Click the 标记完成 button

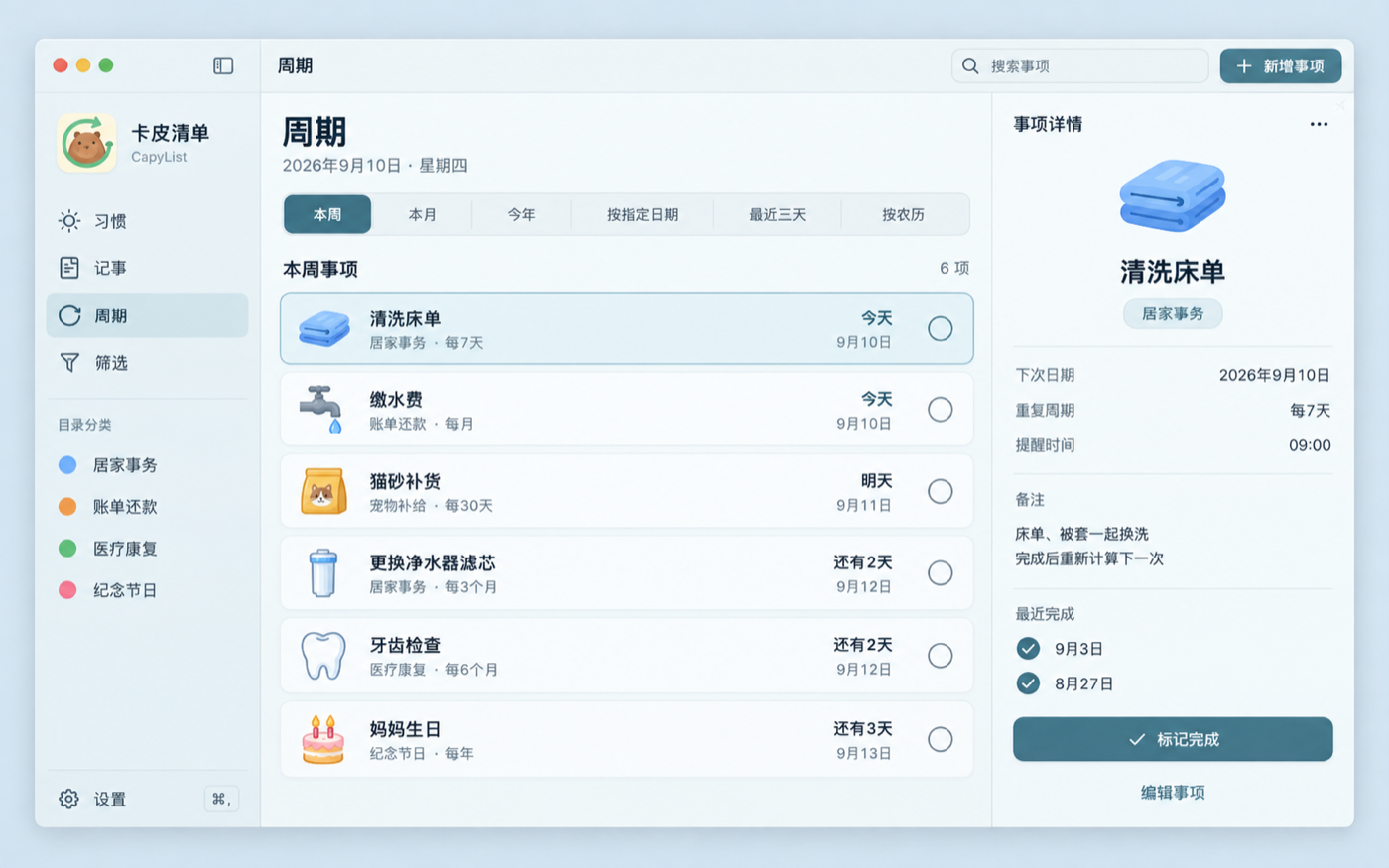coord(1173,739)
